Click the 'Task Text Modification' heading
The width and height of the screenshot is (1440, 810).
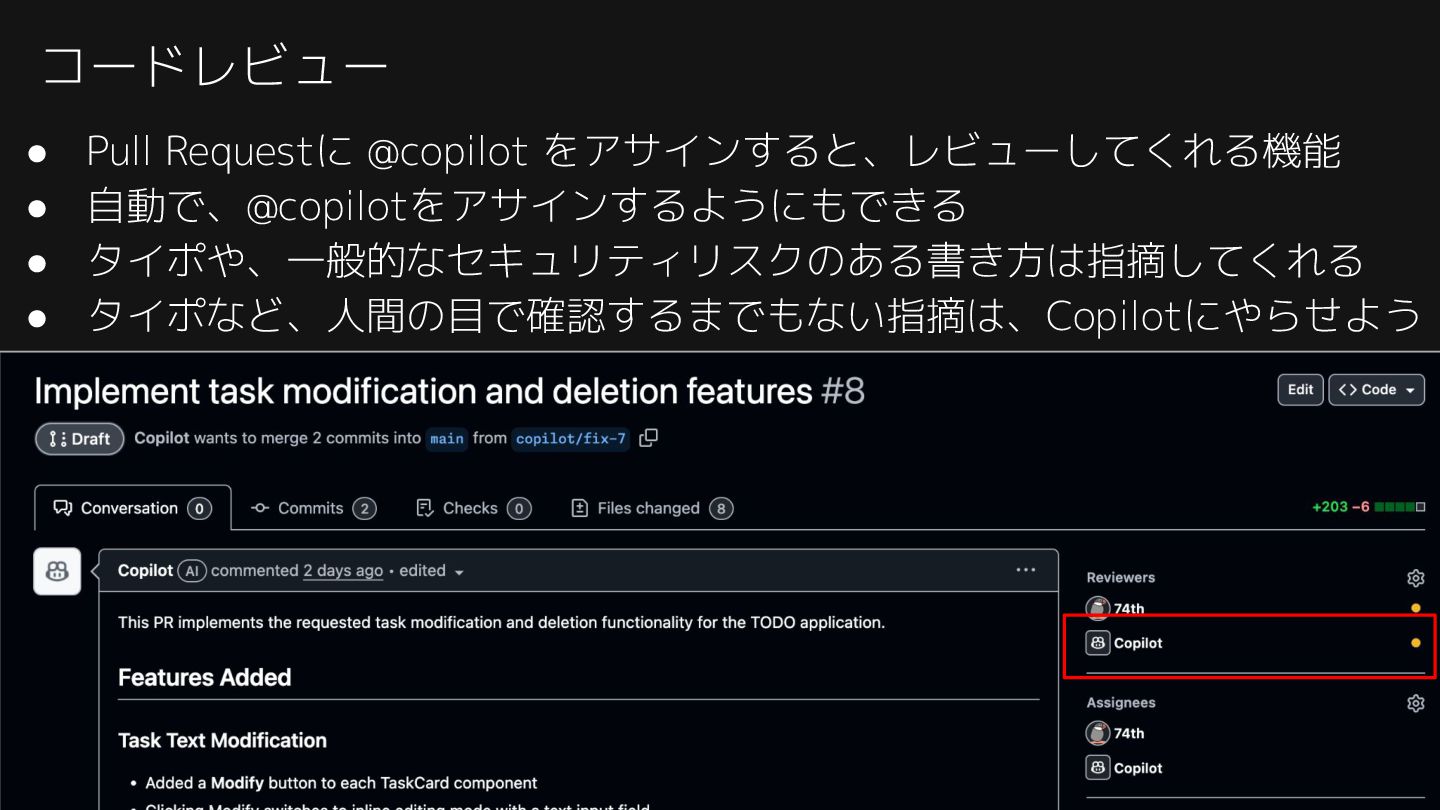click(x=222, y=740)
